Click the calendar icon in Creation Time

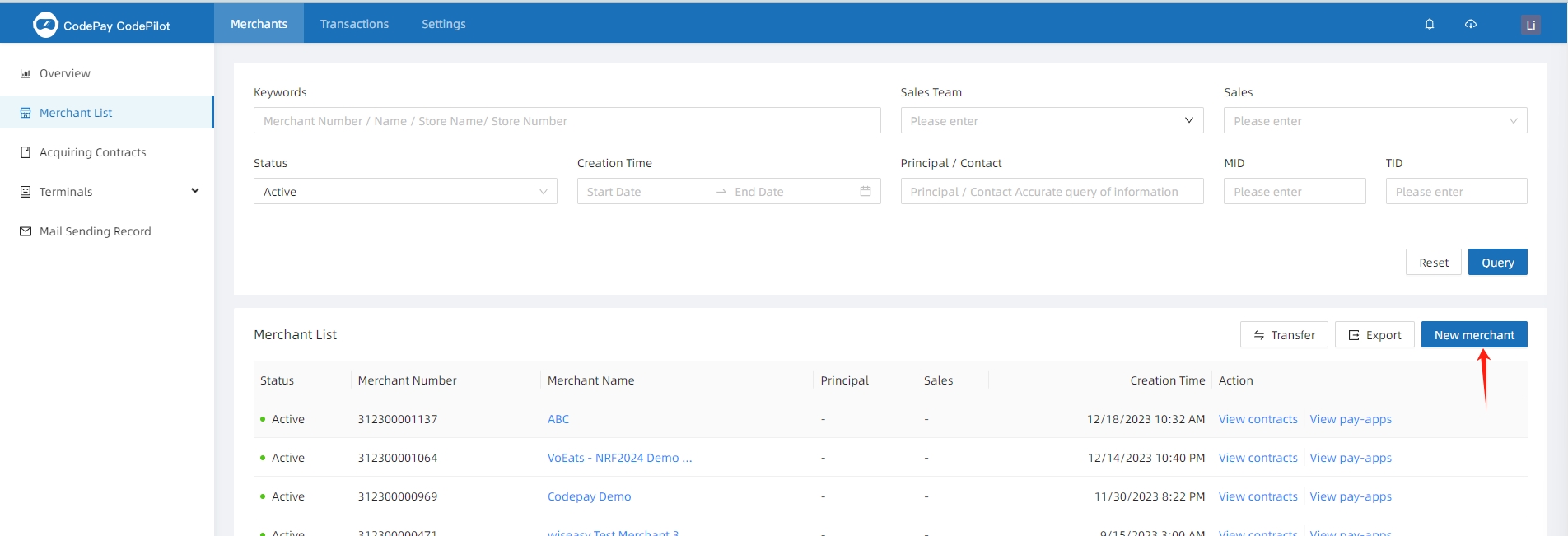[866, 191]
